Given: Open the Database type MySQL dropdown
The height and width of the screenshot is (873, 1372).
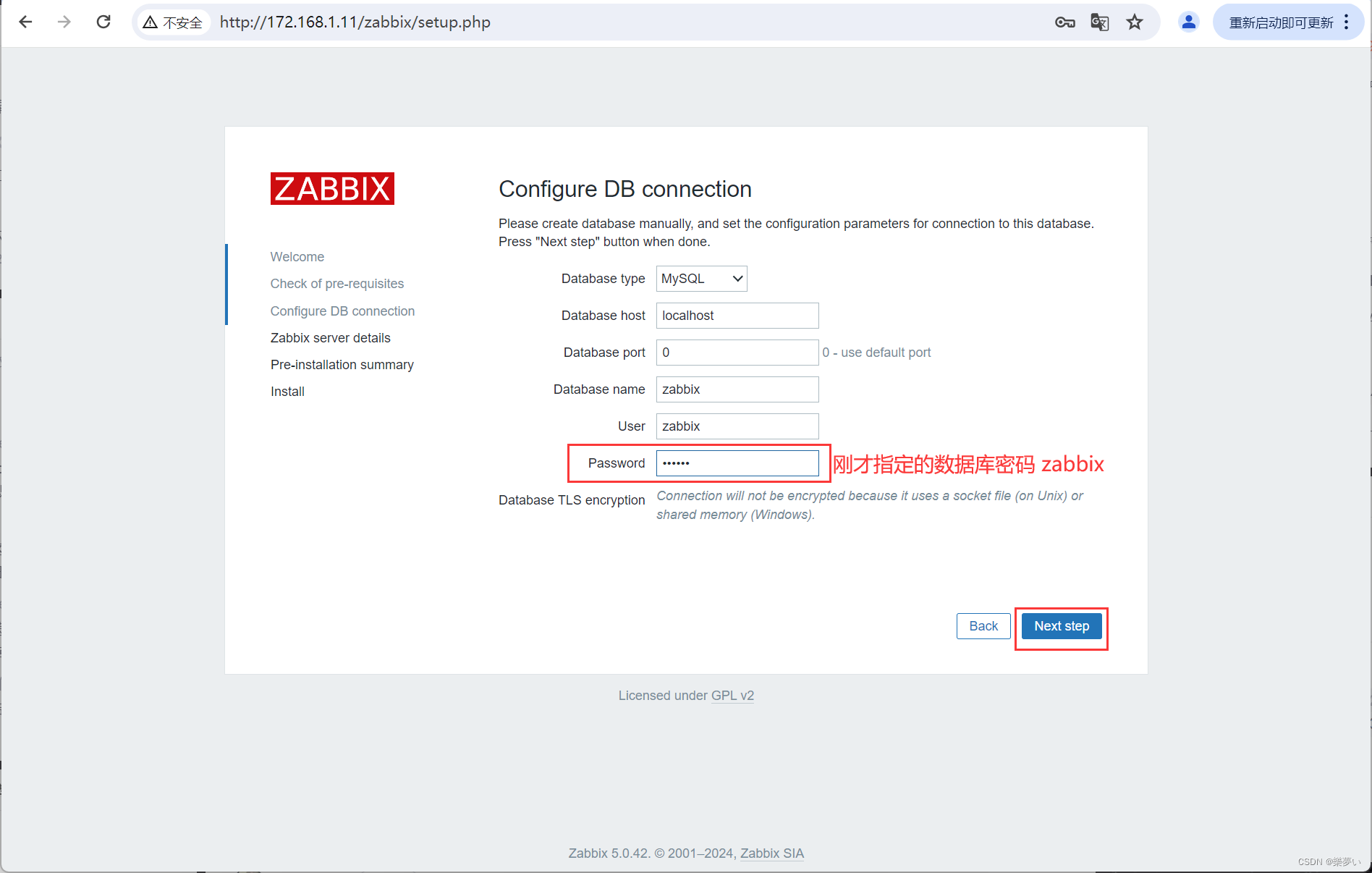Looking at the screenshot, I should 700,279.
